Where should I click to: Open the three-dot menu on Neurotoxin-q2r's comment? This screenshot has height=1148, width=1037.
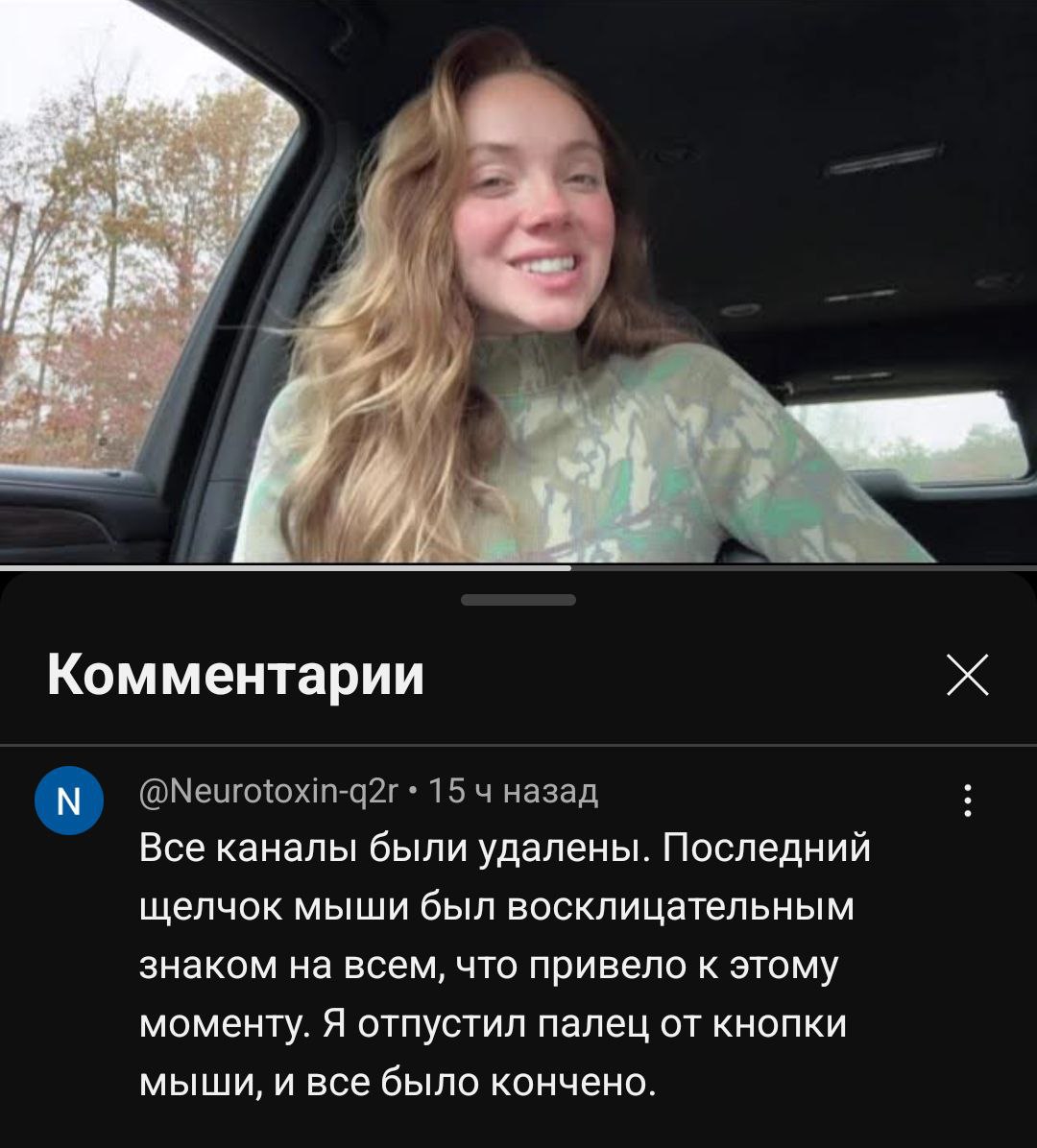pos(968,801)
